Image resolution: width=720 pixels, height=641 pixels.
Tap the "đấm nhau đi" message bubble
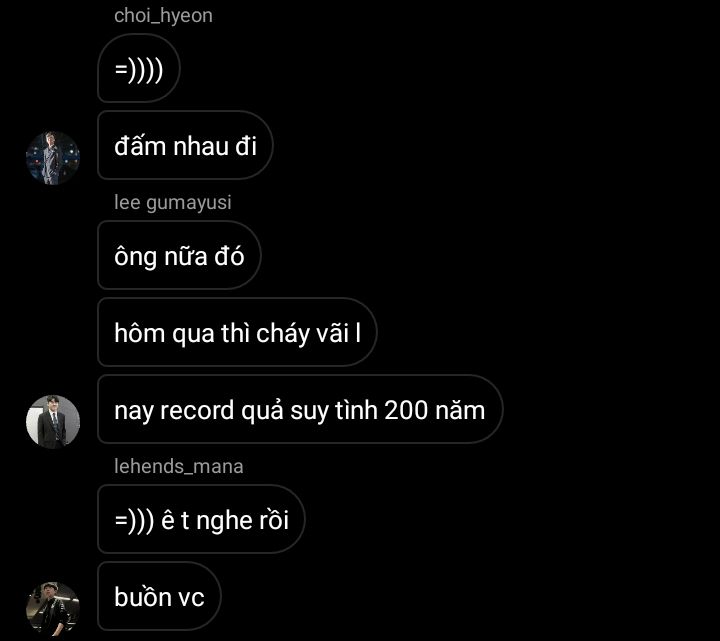[185, 145]
